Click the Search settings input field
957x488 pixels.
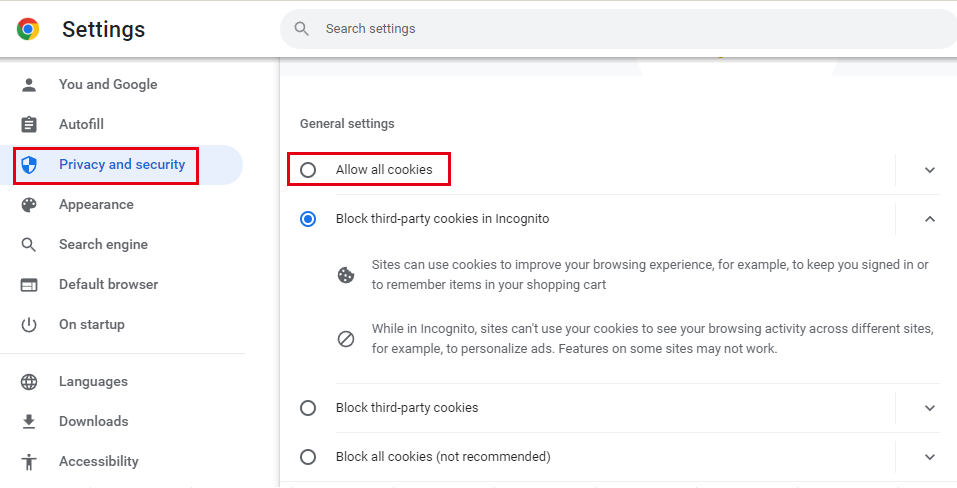click(618, 29)
